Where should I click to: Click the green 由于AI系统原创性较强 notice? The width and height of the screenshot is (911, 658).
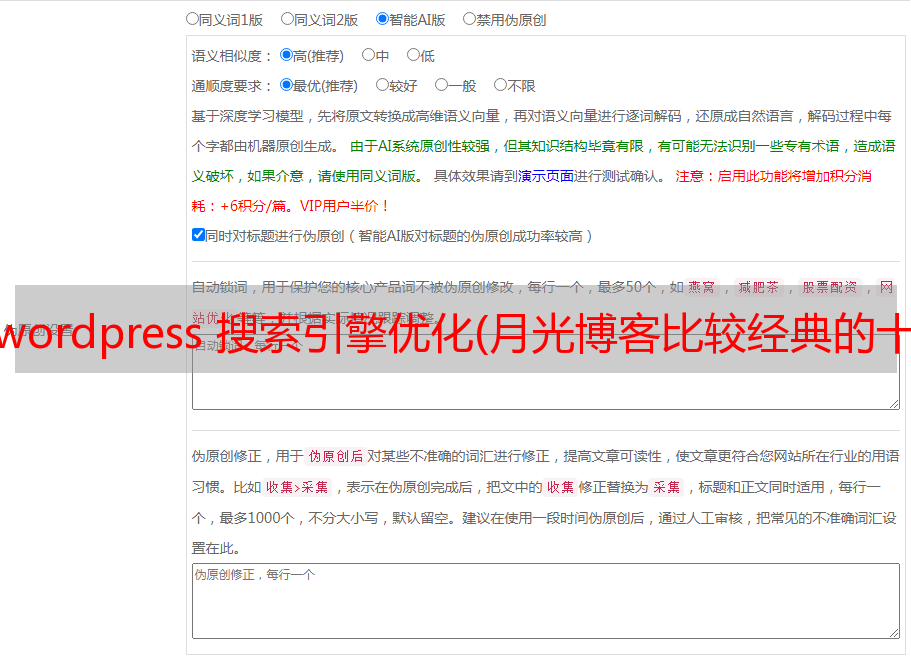(x=543, y=161)
